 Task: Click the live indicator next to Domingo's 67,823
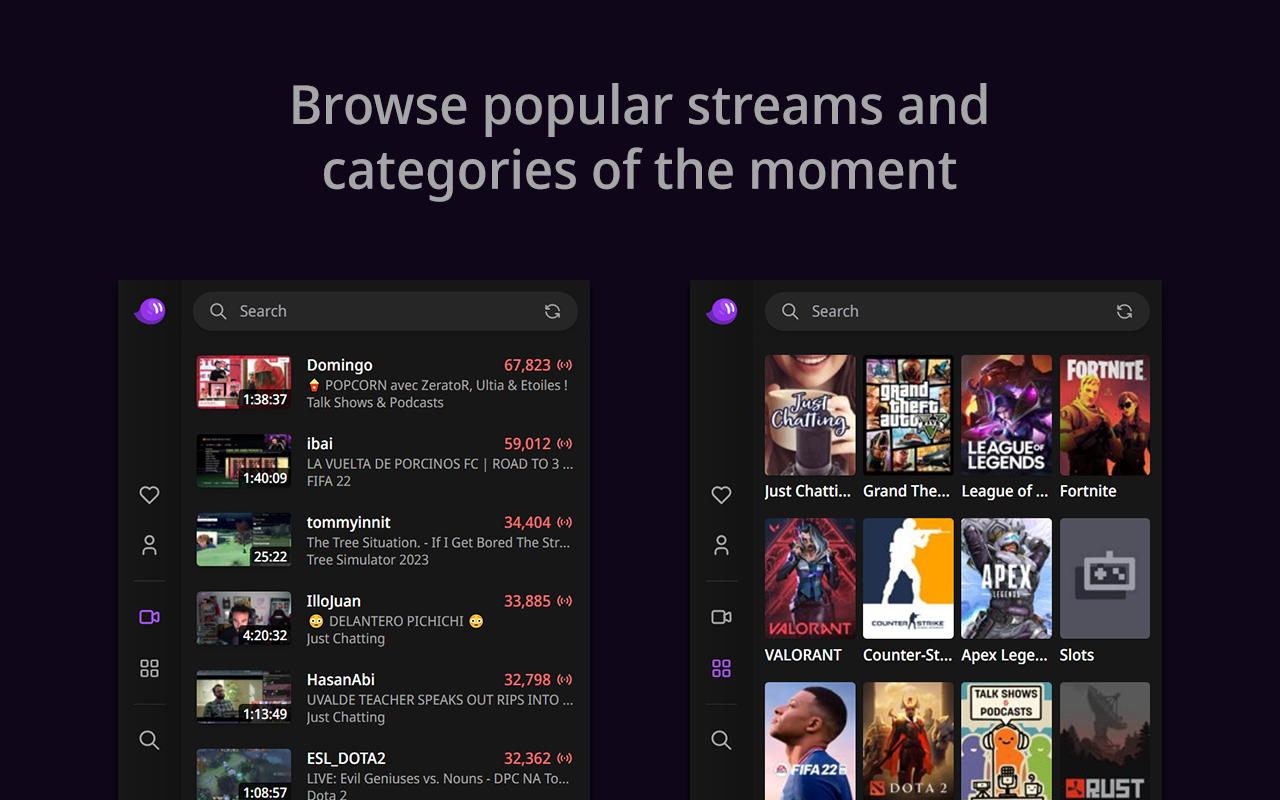click(565, 365)
